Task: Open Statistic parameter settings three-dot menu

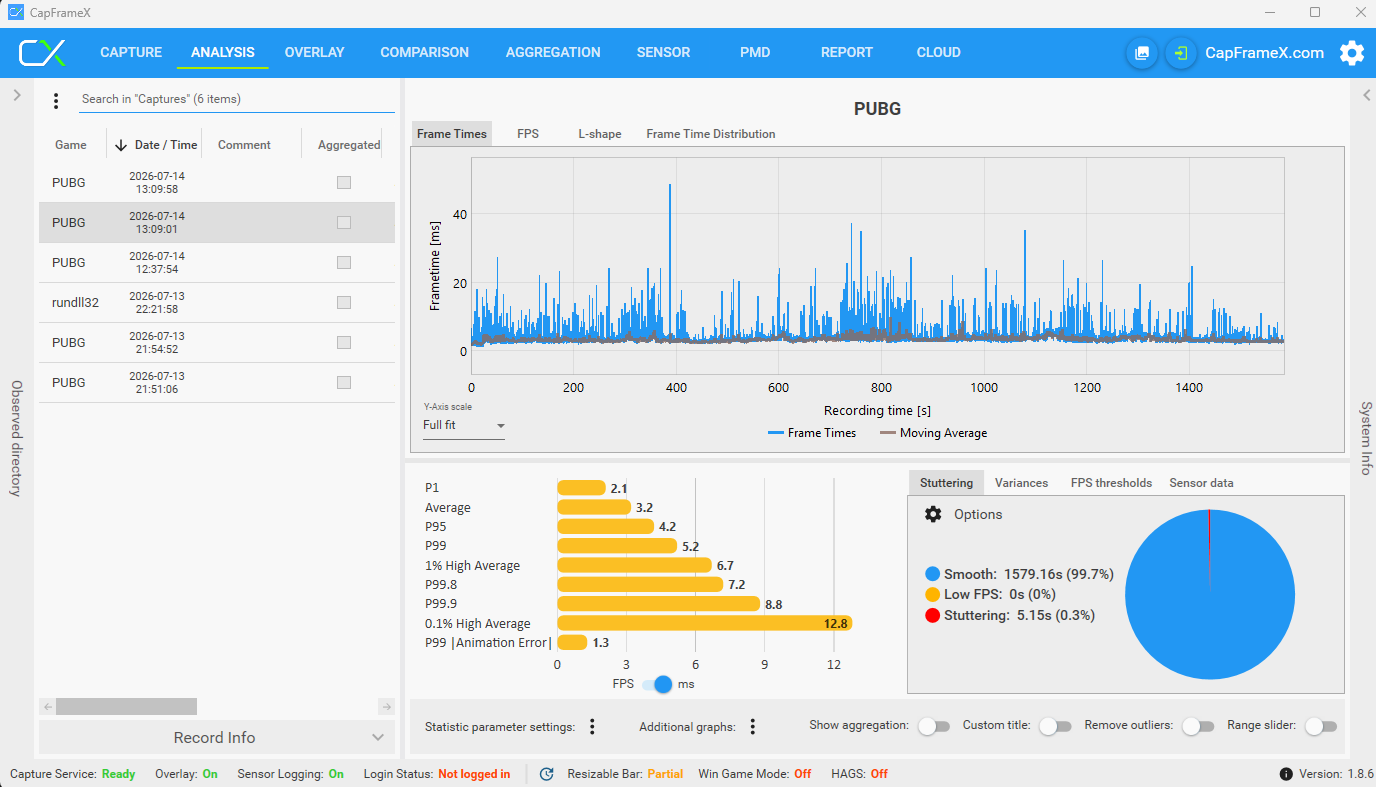Action: (x=592, y=727)
